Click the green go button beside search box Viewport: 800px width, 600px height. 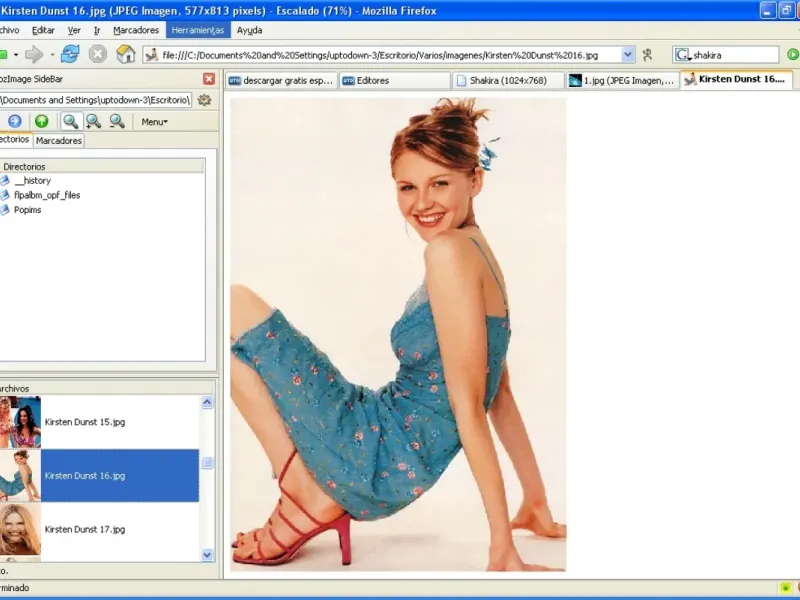pyautogui.click(x=792, y=54)
